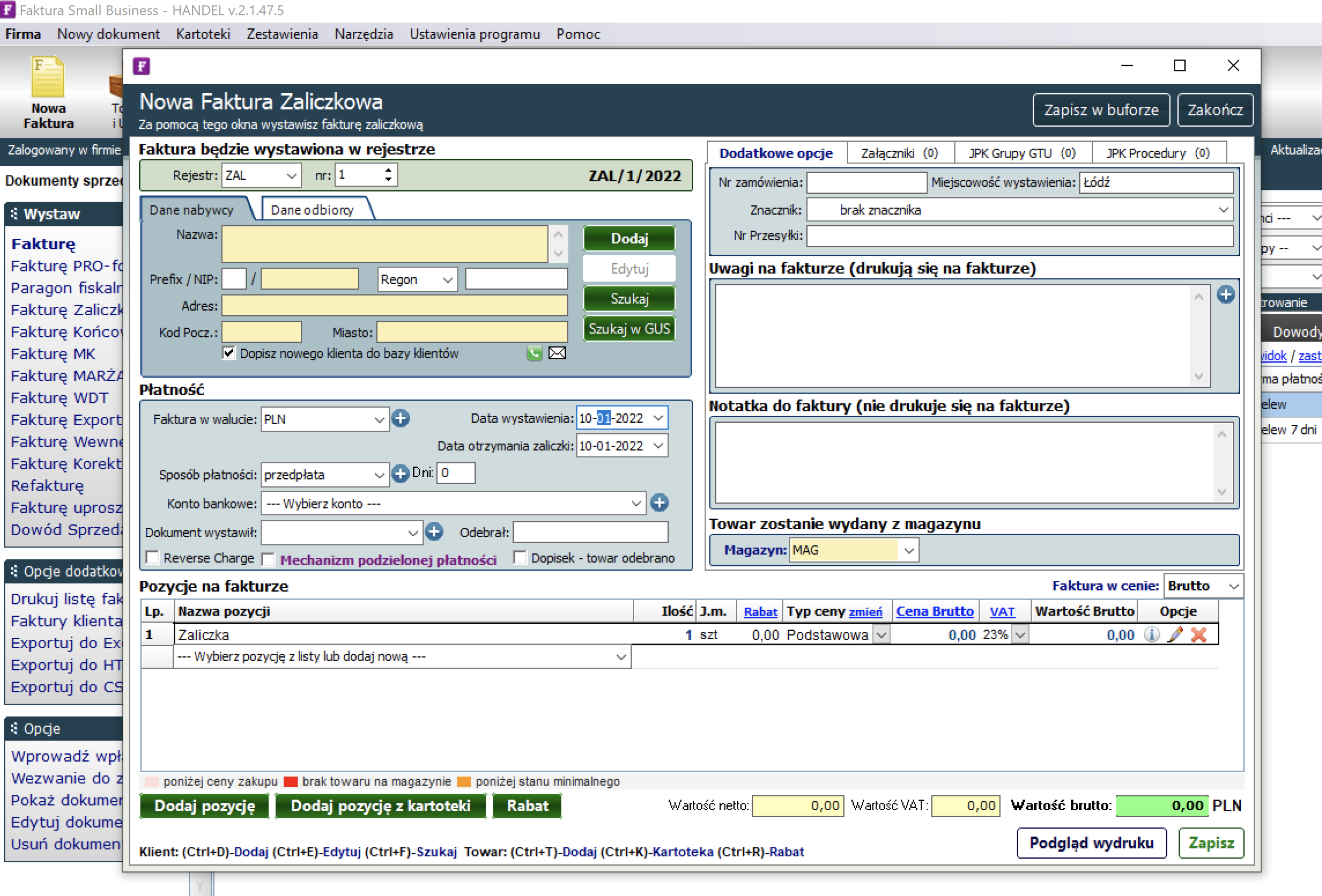Open Faktura w walucie PLN dropdown
1322x896 pixels.
pos(380,420)
